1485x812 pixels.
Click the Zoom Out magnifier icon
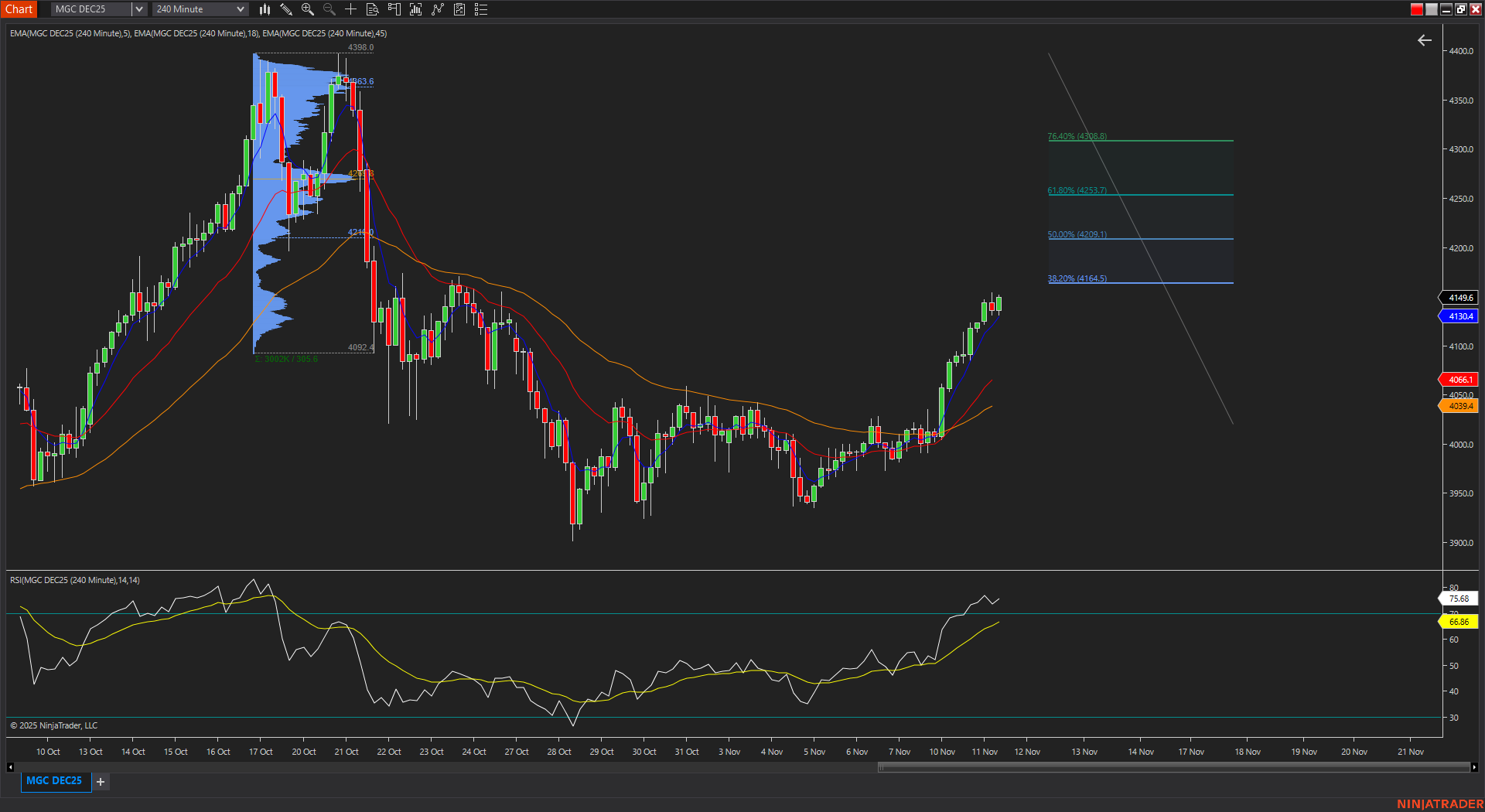tap(329, 9)
